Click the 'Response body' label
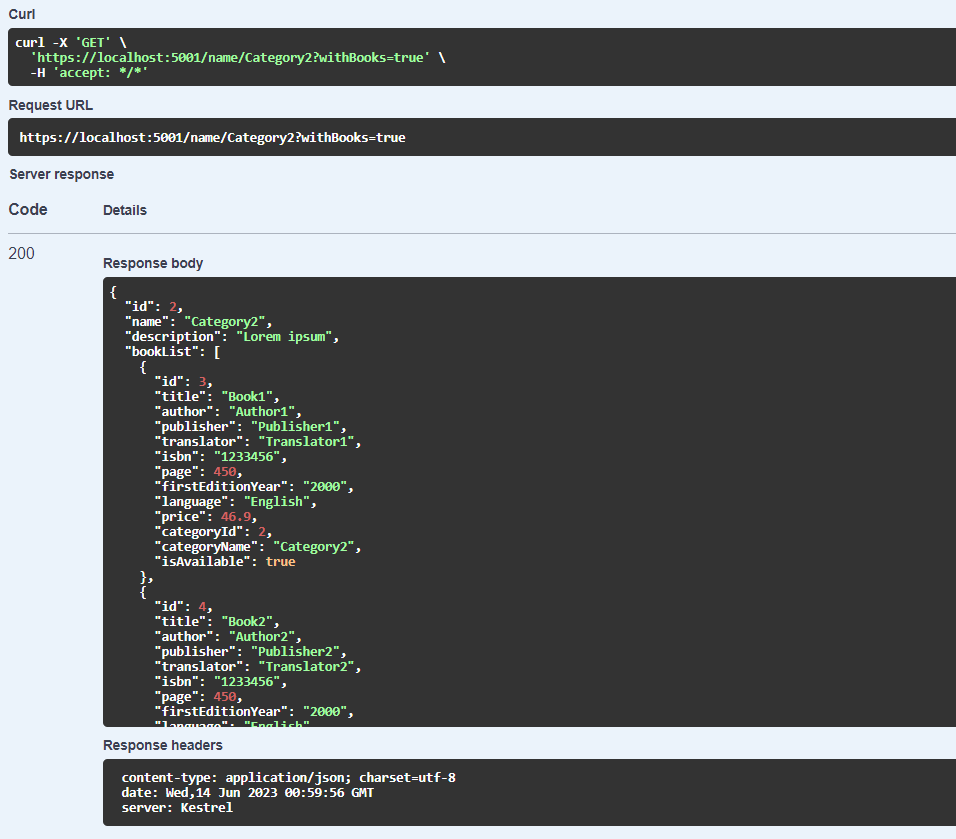 coord(153,263)
